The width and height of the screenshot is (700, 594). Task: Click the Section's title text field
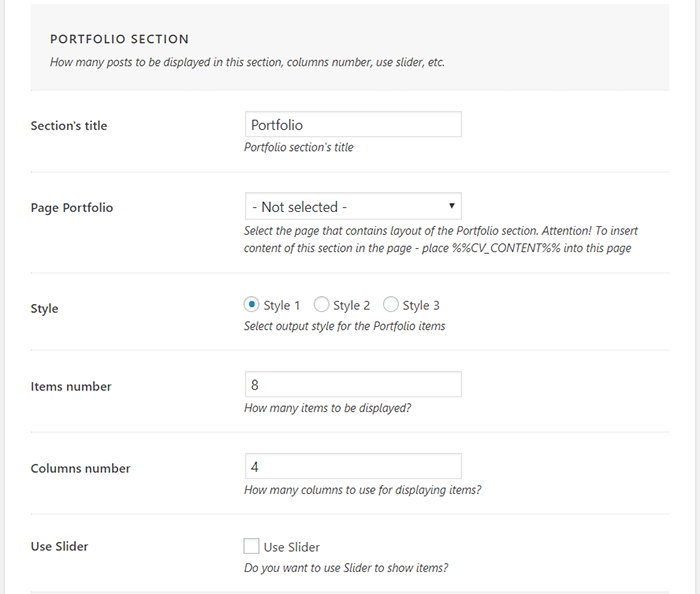(x=352, y=125)
